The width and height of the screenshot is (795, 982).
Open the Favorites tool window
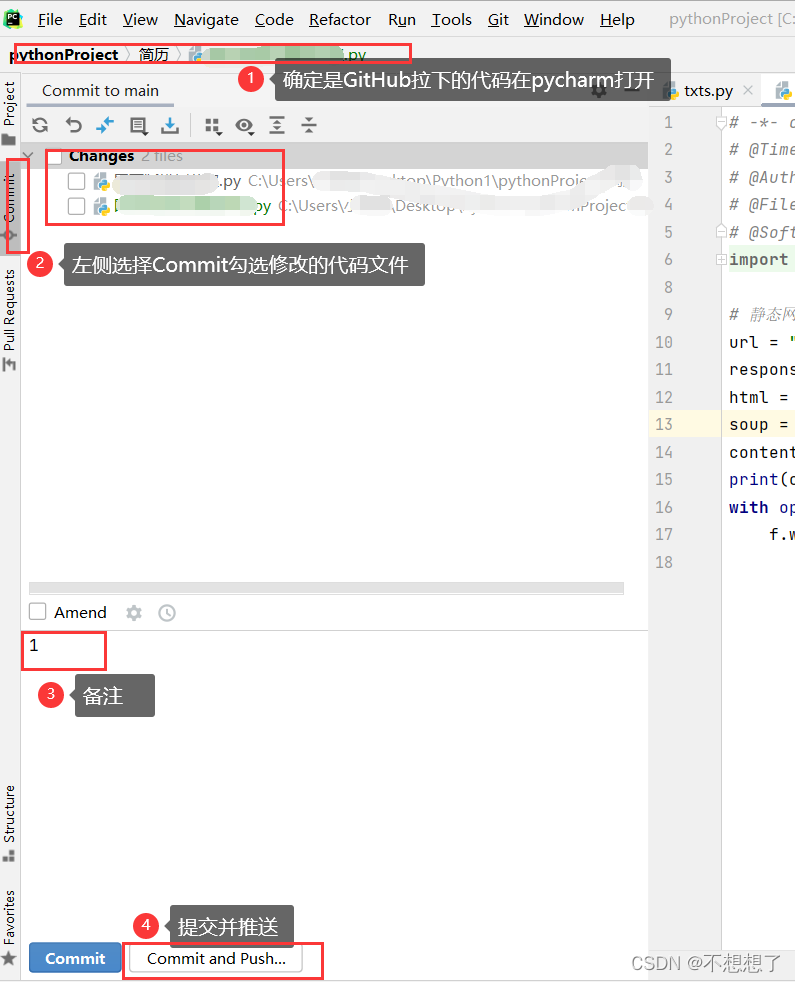[9, 927]
